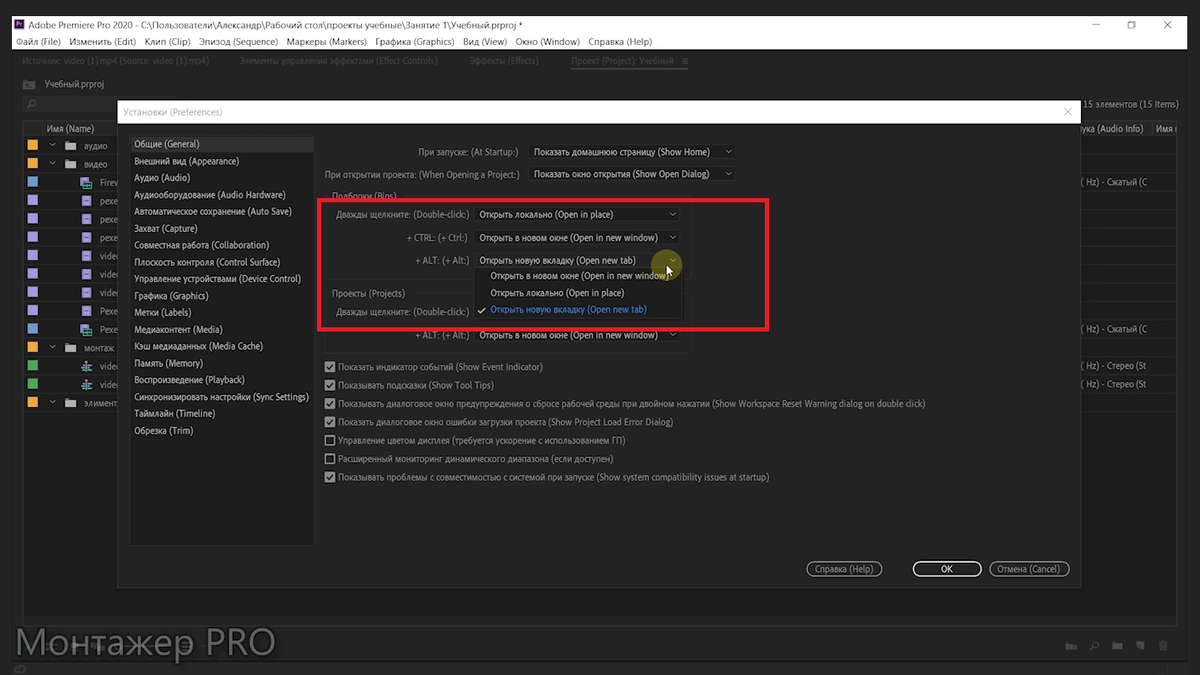Collapse the элемент bin chevron
Screen dimensions: 1200x675
[53, 402]
